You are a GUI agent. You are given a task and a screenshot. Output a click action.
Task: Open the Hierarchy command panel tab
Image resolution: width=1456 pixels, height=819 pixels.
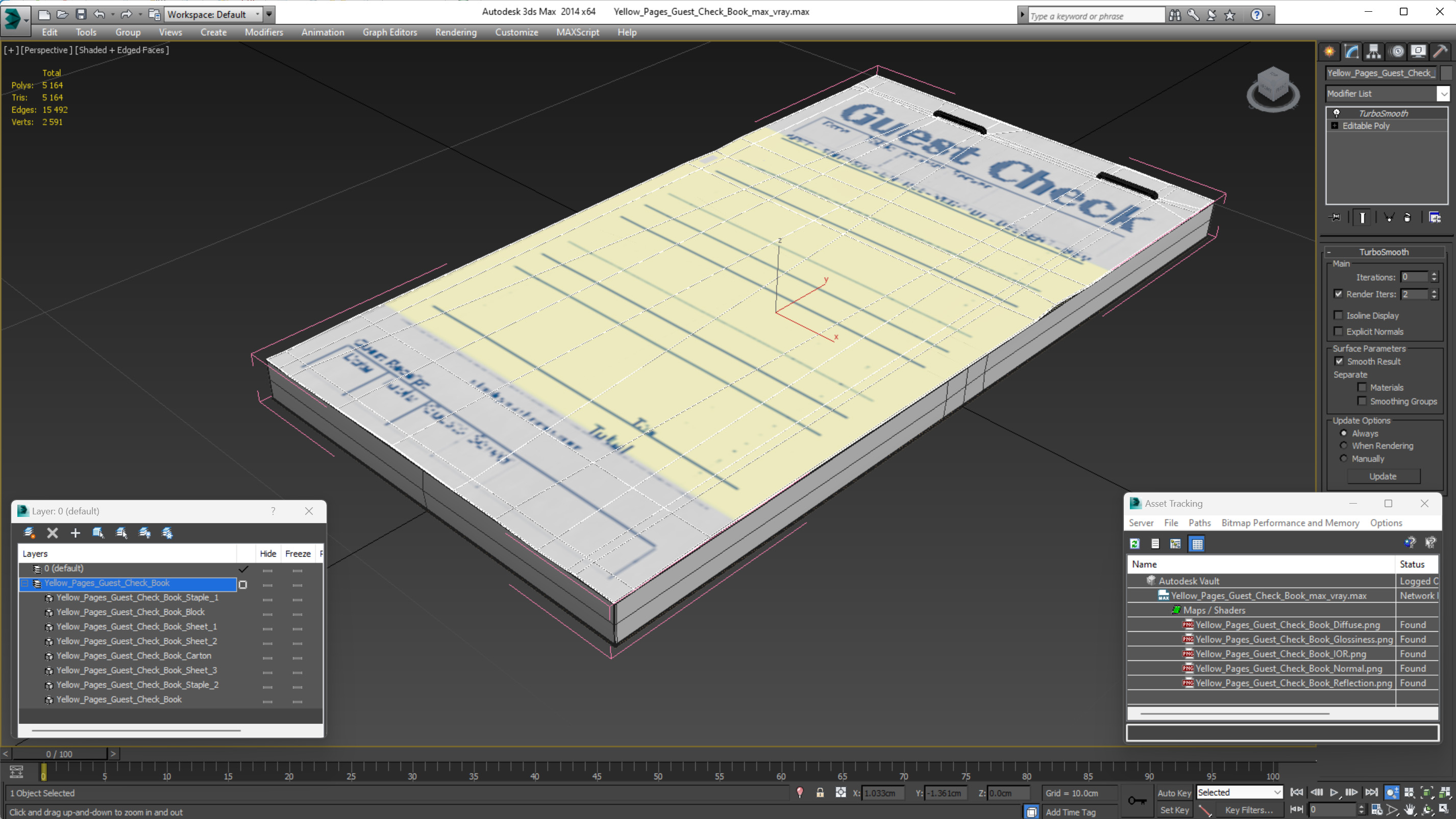point(1373,52)
